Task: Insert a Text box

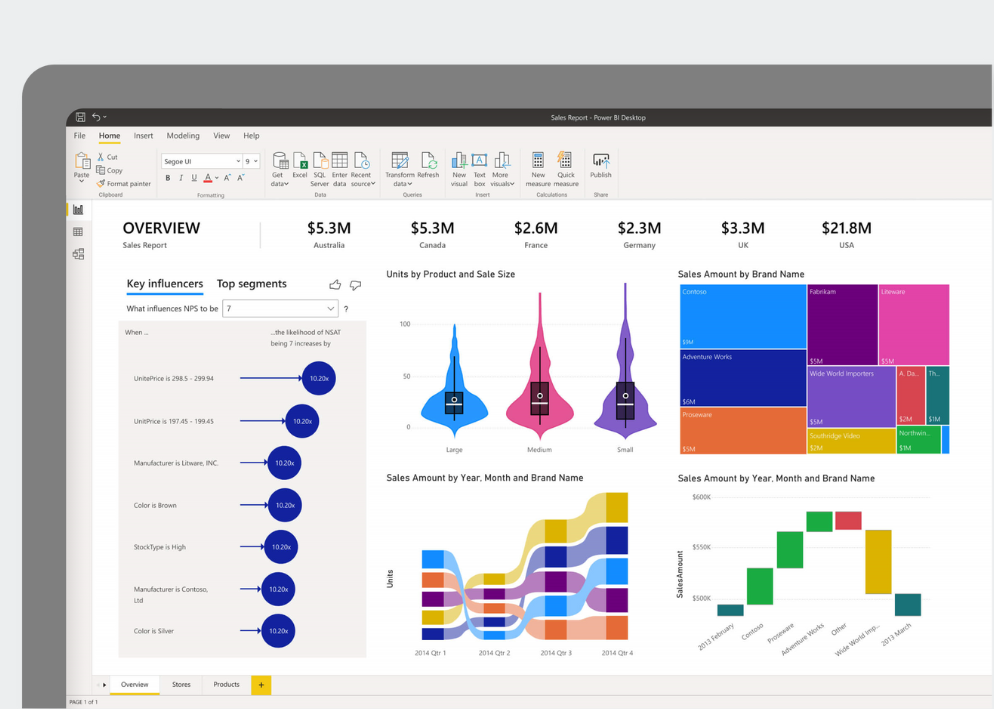Action: tap(479, 169)
